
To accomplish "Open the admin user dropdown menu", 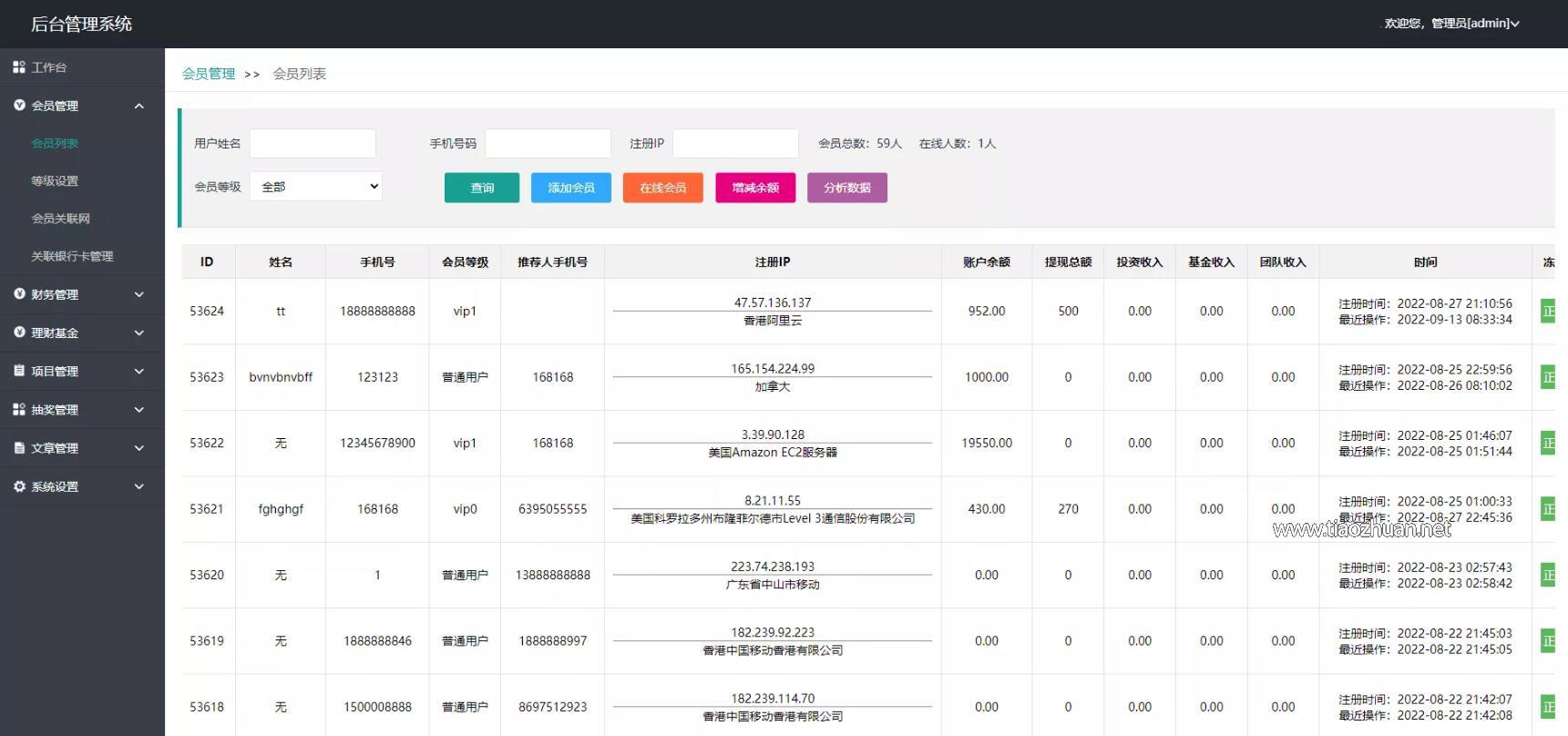I will point(1451,24).
